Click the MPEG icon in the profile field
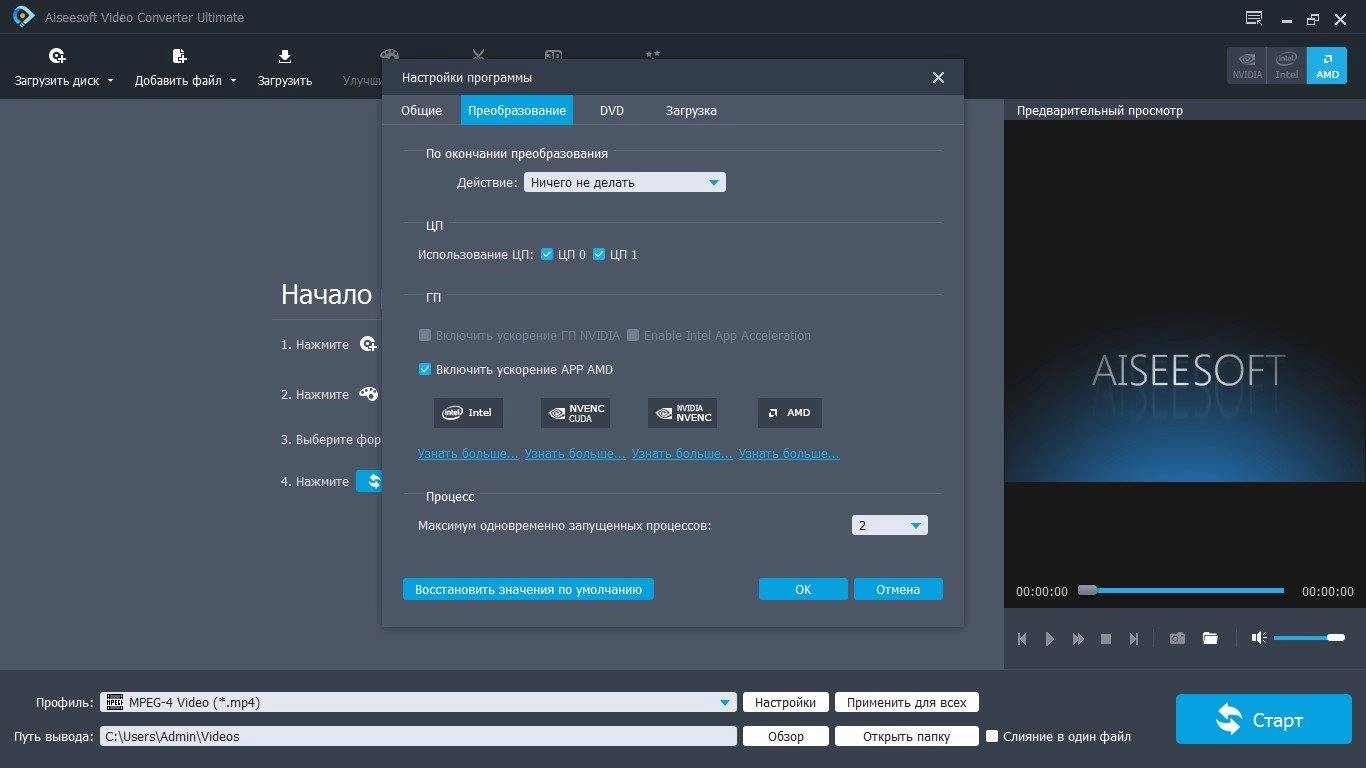This screenshot has height=768, width=1366. (115, 702)
